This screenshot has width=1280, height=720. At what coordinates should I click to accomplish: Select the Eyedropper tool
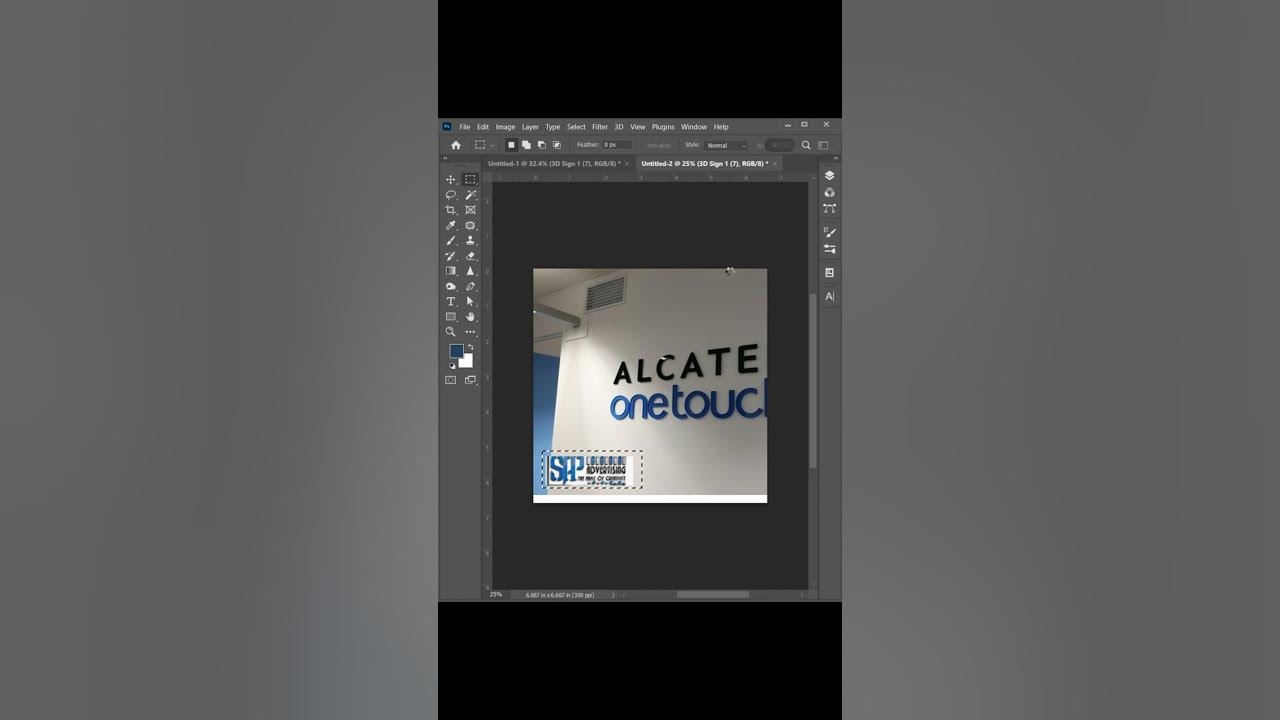tap(451, 226)
